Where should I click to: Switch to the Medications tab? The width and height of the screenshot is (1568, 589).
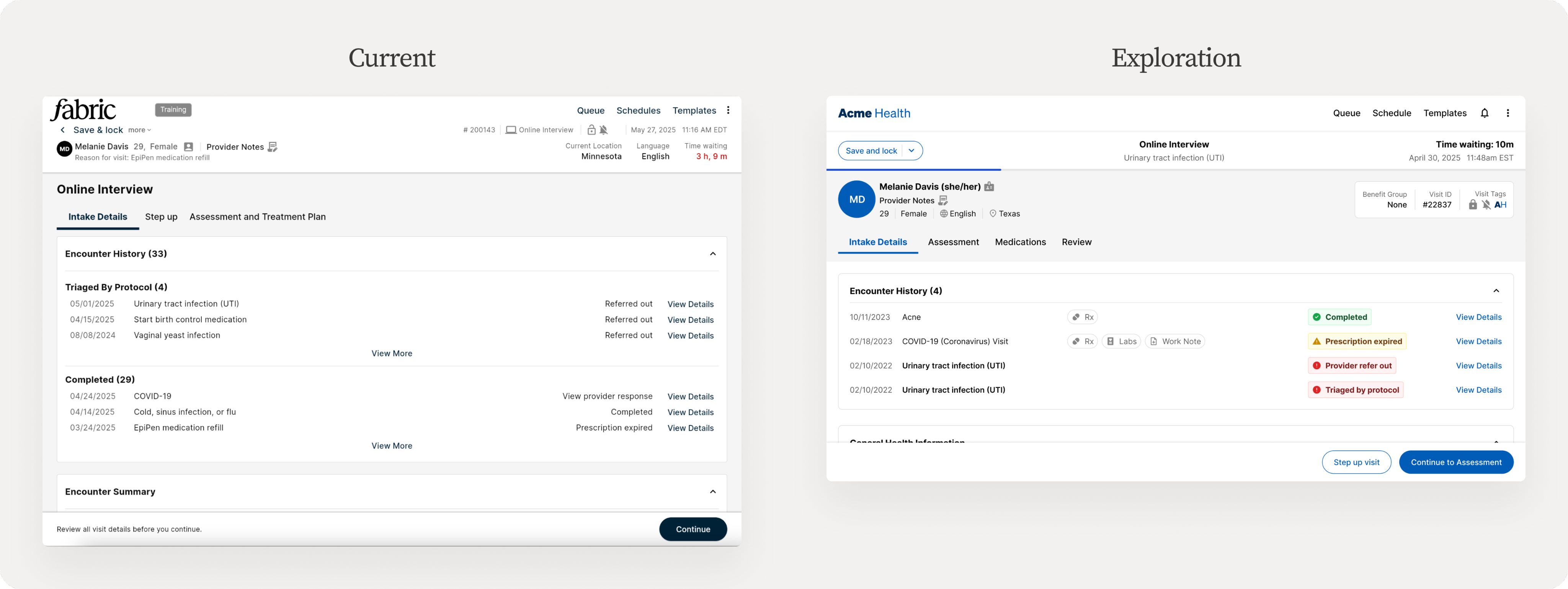(x=1020, y=242)
